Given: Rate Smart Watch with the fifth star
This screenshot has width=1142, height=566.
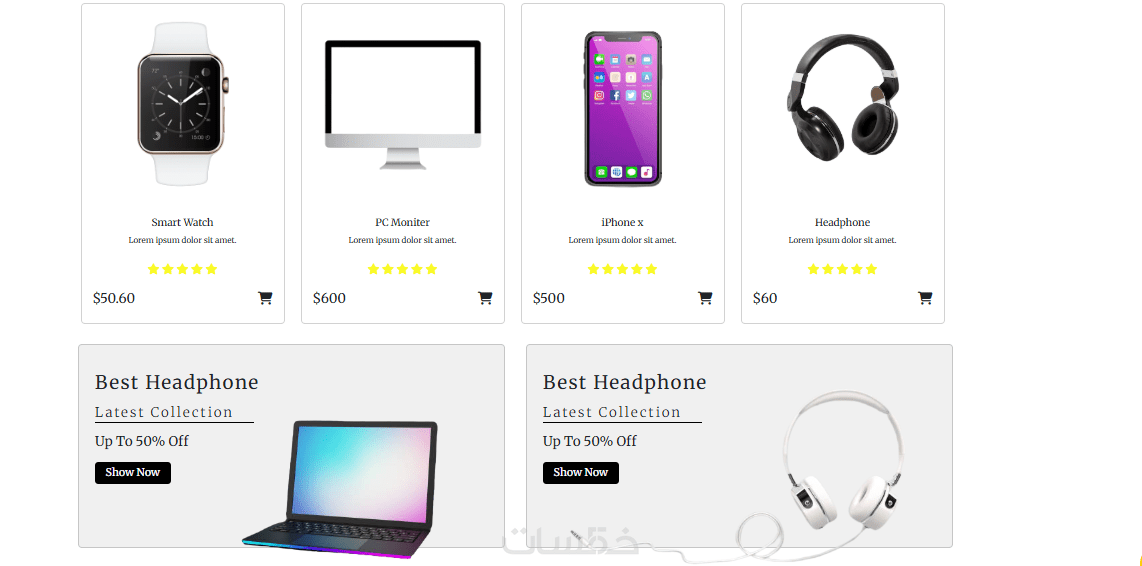Looking at the screenshot, I should pyautogui.click(x=211, y=270).
